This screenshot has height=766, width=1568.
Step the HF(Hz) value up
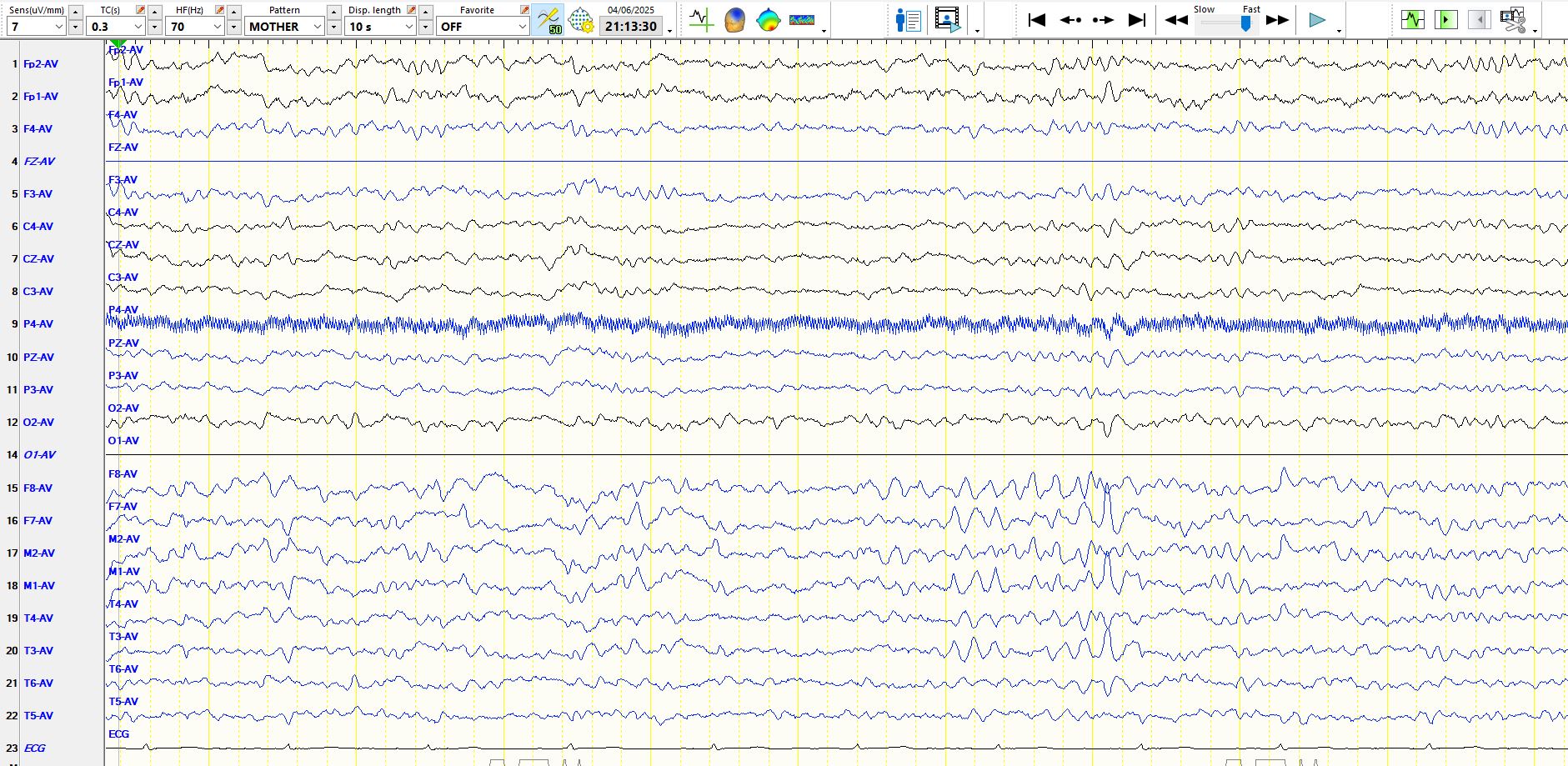234,12
